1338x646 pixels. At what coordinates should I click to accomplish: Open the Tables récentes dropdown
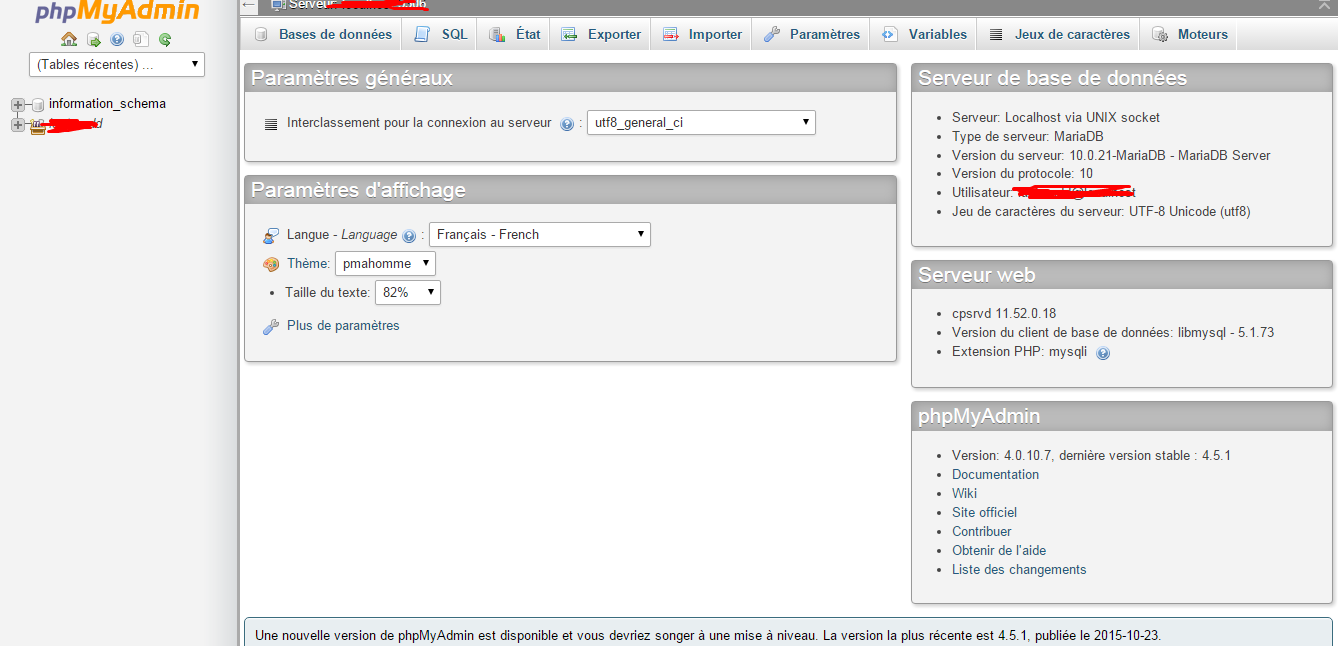pos(117,64)
